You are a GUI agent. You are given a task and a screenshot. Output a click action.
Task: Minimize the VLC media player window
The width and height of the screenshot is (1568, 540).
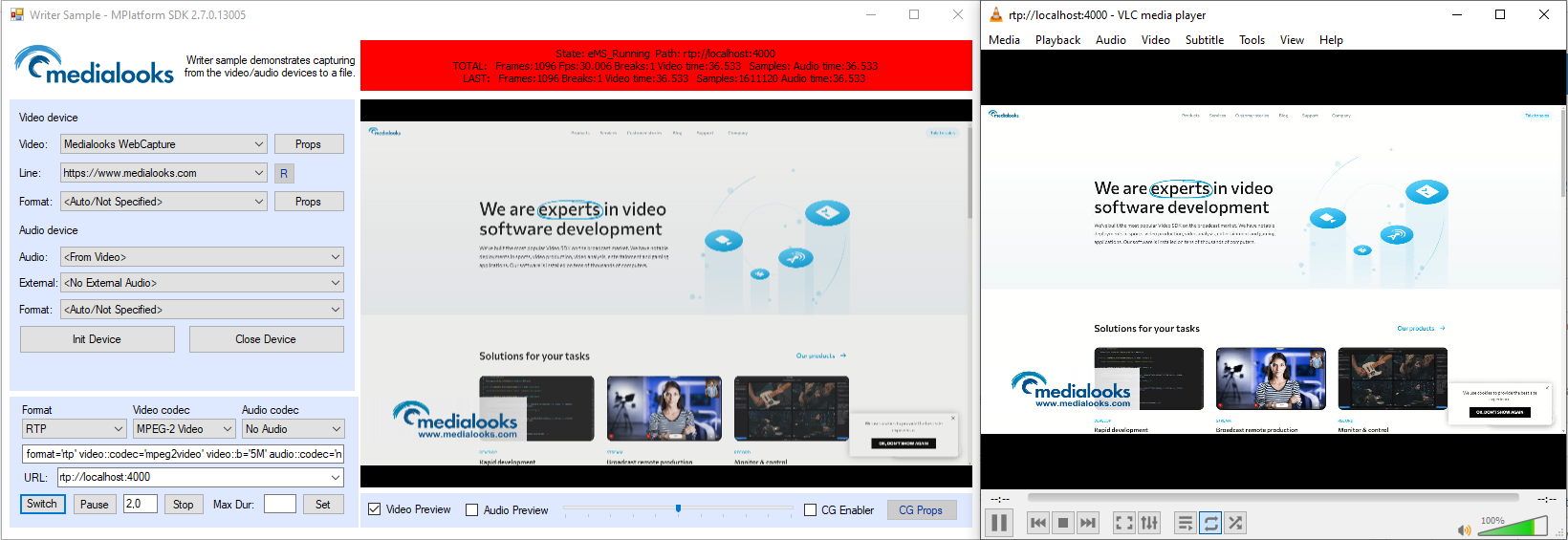click(1457, 14)
